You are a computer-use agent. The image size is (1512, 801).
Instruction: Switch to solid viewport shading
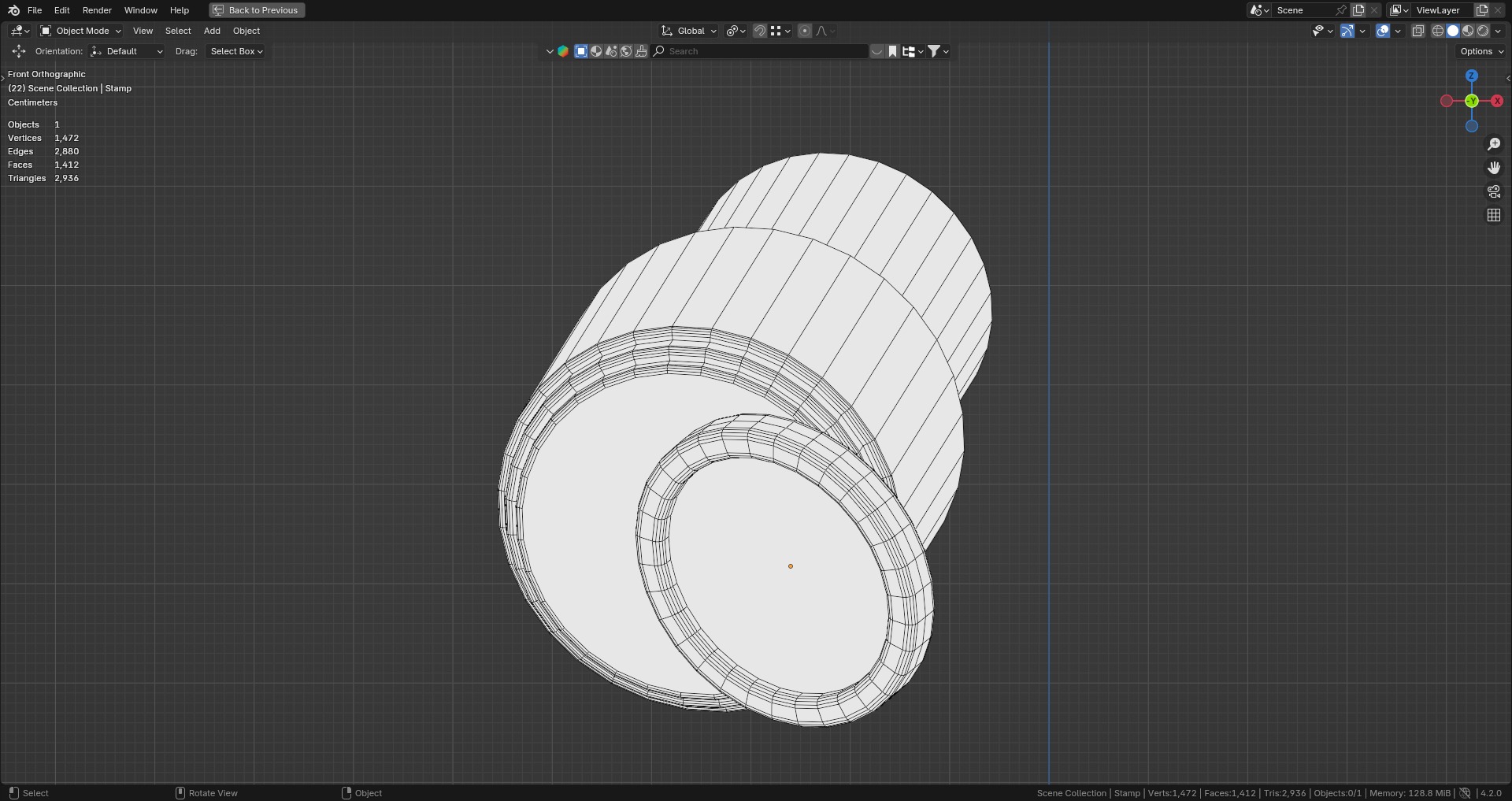click(1453, 31)
